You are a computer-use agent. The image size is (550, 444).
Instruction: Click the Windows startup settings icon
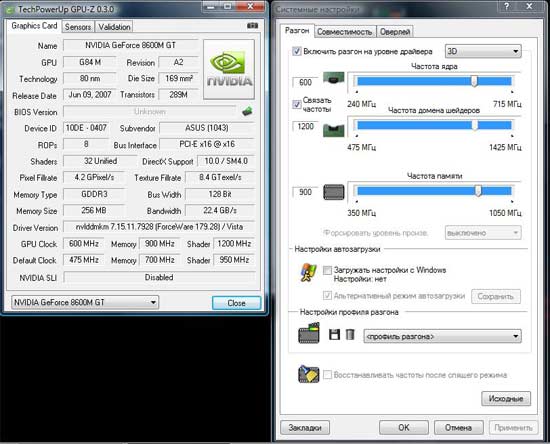click(x=308, y=273)
